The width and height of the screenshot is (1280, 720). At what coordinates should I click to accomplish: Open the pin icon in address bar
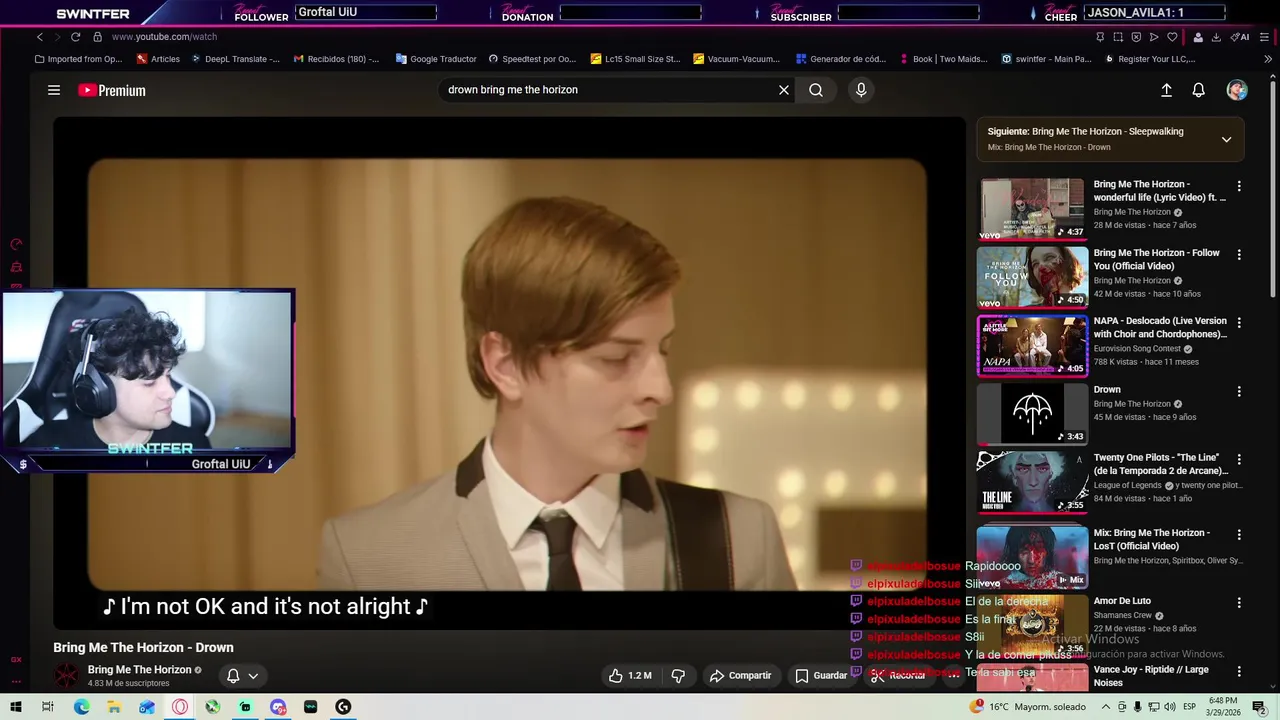pyautogui.click(x=1100, y=37)
